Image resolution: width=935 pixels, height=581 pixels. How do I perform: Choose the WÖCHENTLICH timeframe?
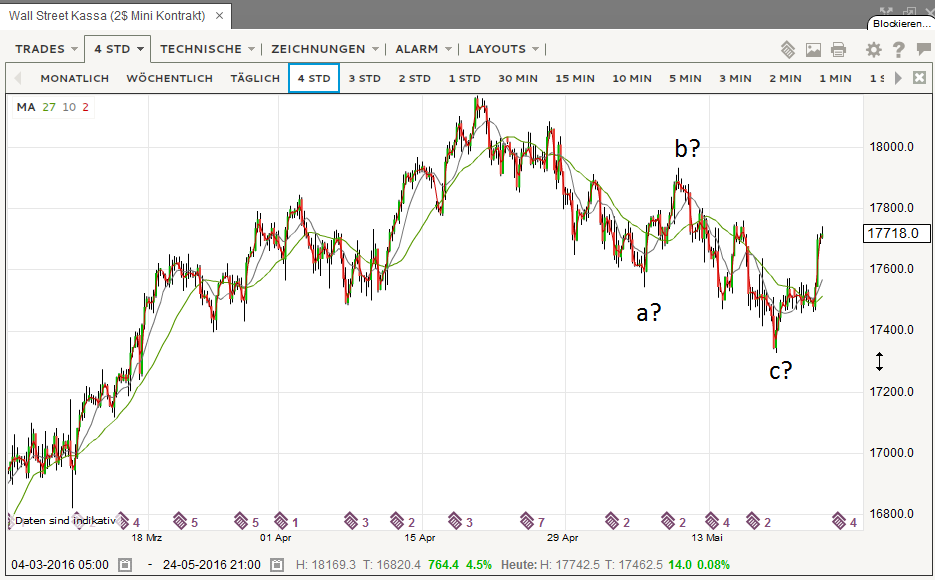pos(169,78)
